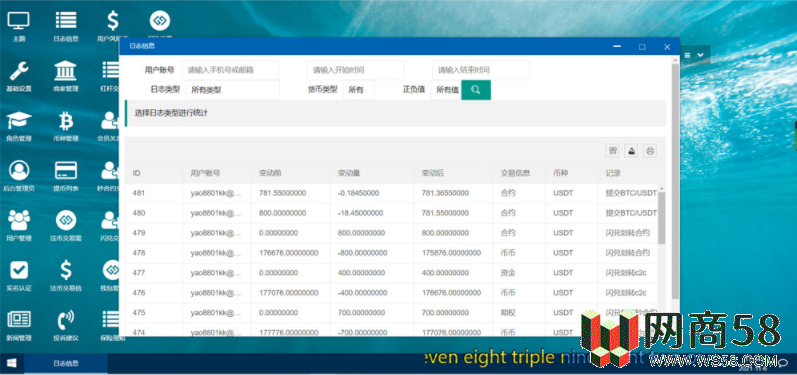Click value 175876.00000000 in row 478
Screen dimensions: 797x375
coord(451,253)
